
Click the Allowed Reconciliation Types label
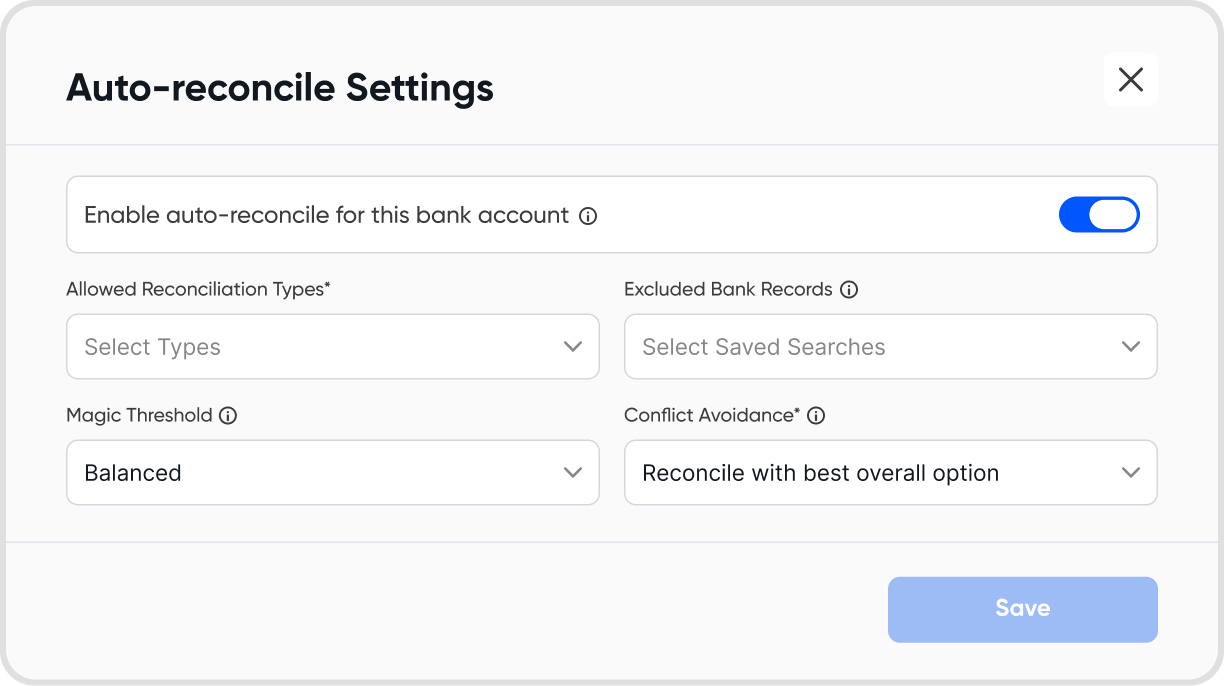tap(197, 290)
